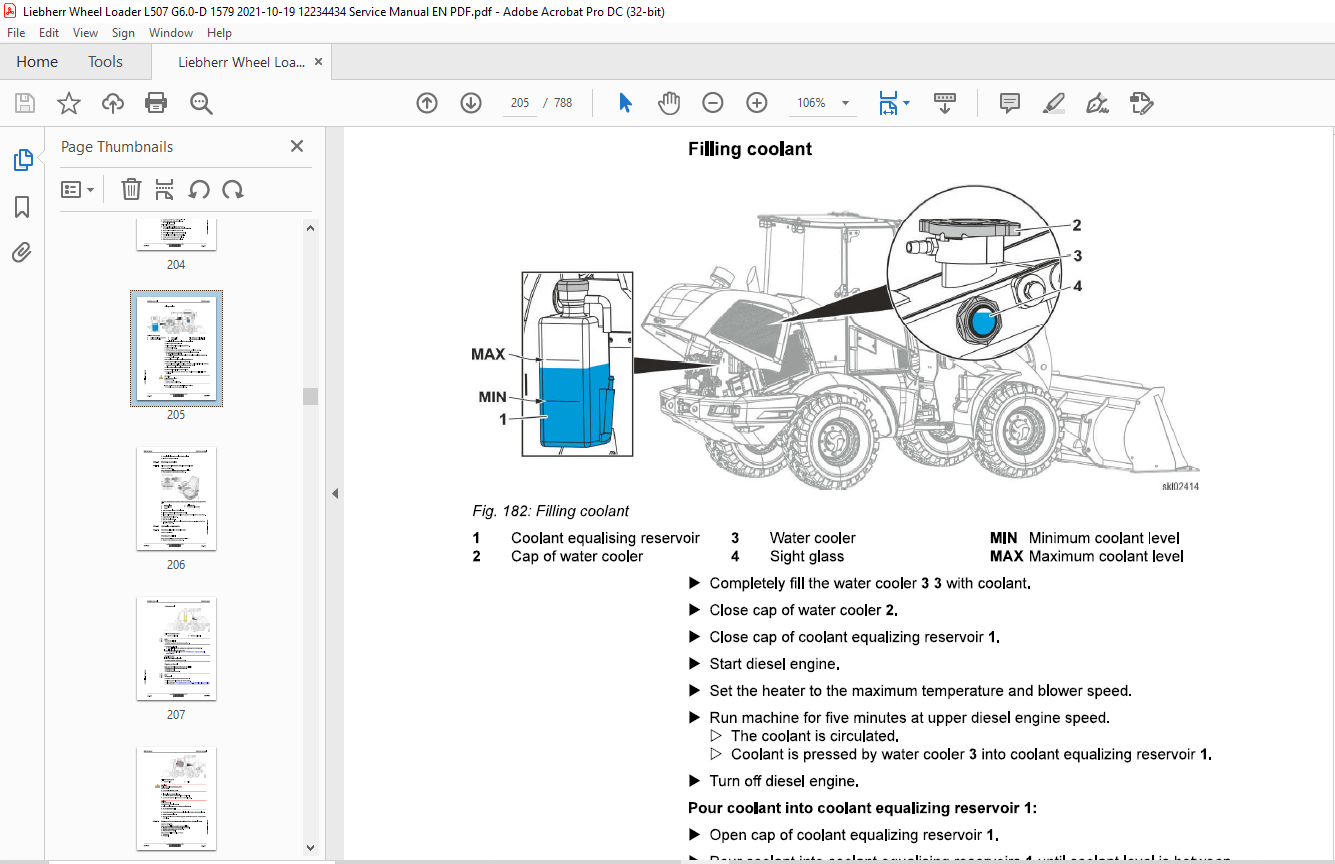Add a comment with the speech bubble tool
The image size is (1335, 864).
click(x=1010, y=103)
